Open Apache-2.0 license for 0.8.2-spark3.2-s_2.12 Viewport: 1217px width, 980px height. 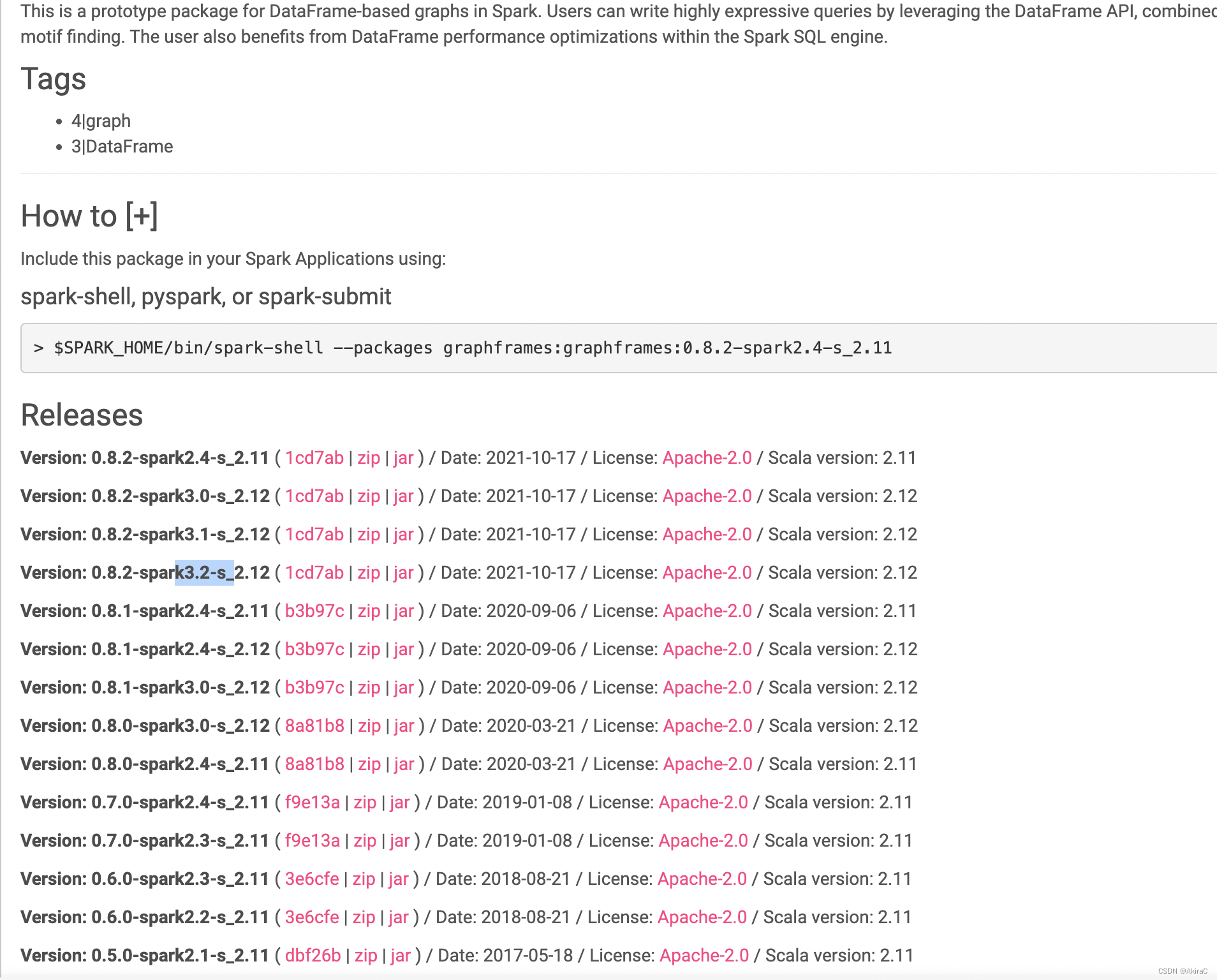(707, 573)
